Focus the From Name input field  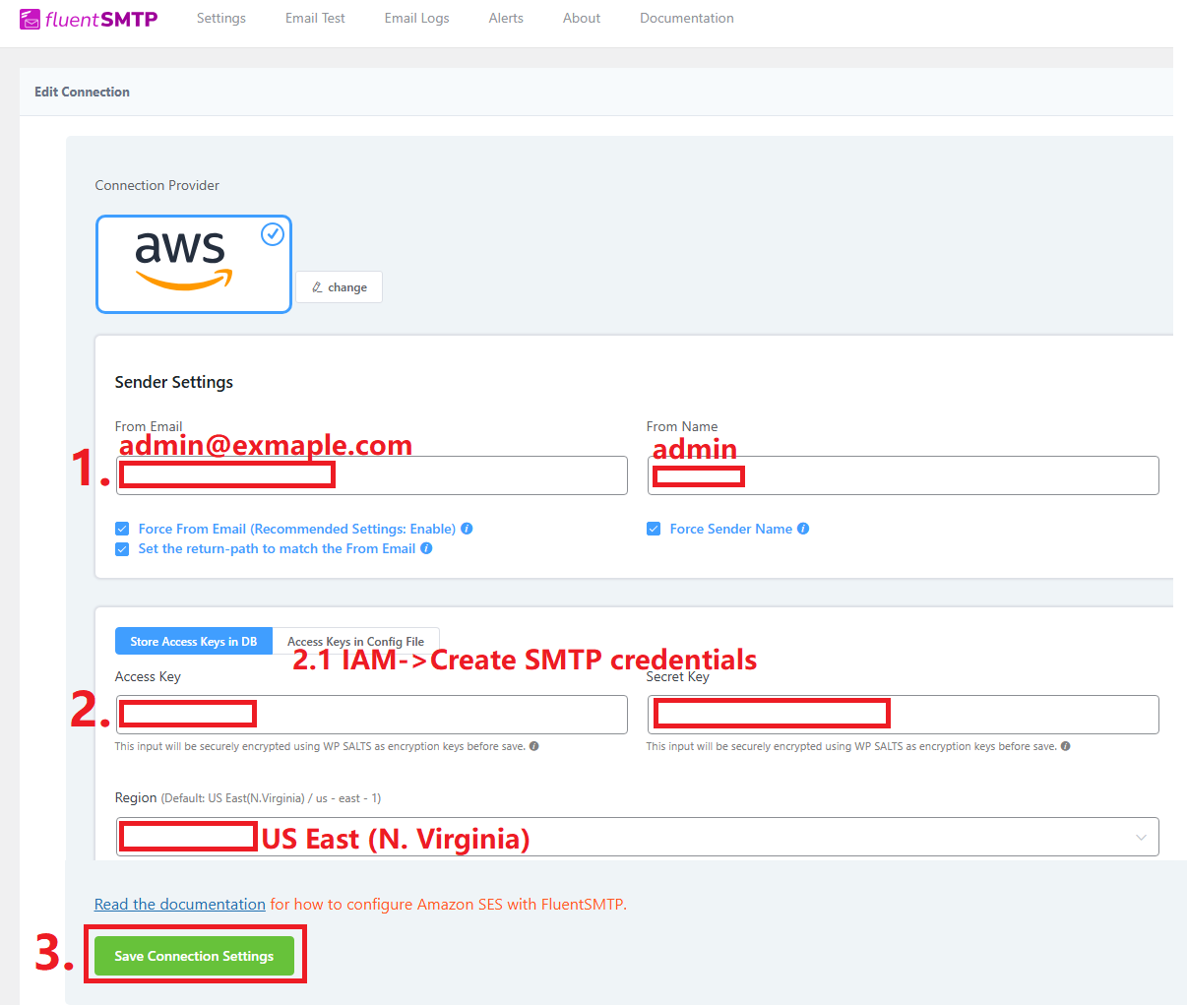click(903, 475)
